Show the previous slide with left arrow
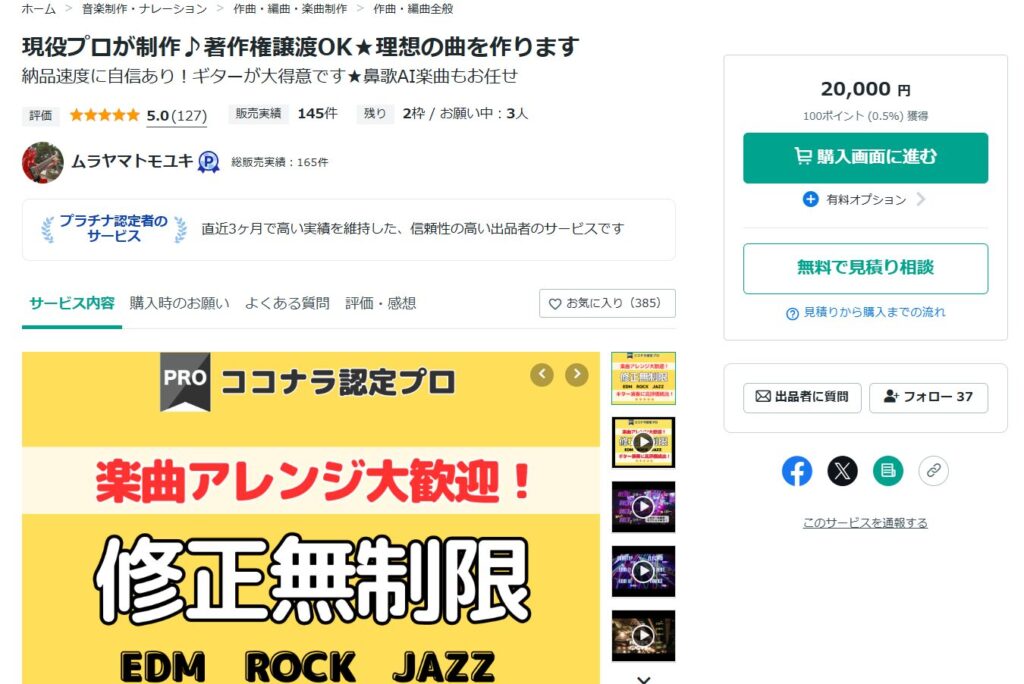The width and height of the screenshot is (1024, 684). pos(542,374)
